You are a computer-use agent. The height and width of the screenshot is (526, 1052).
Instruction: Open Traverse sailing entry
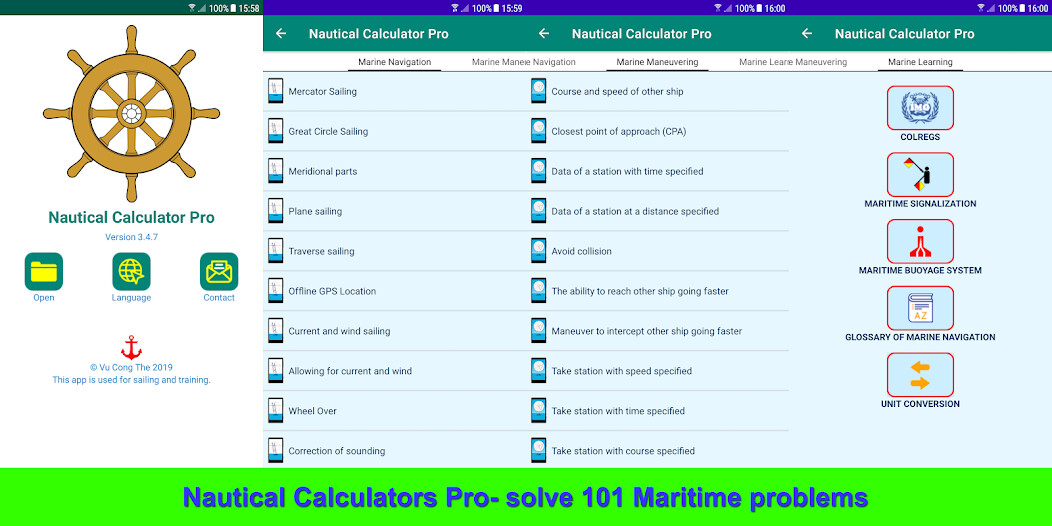[x=394, y=251]
